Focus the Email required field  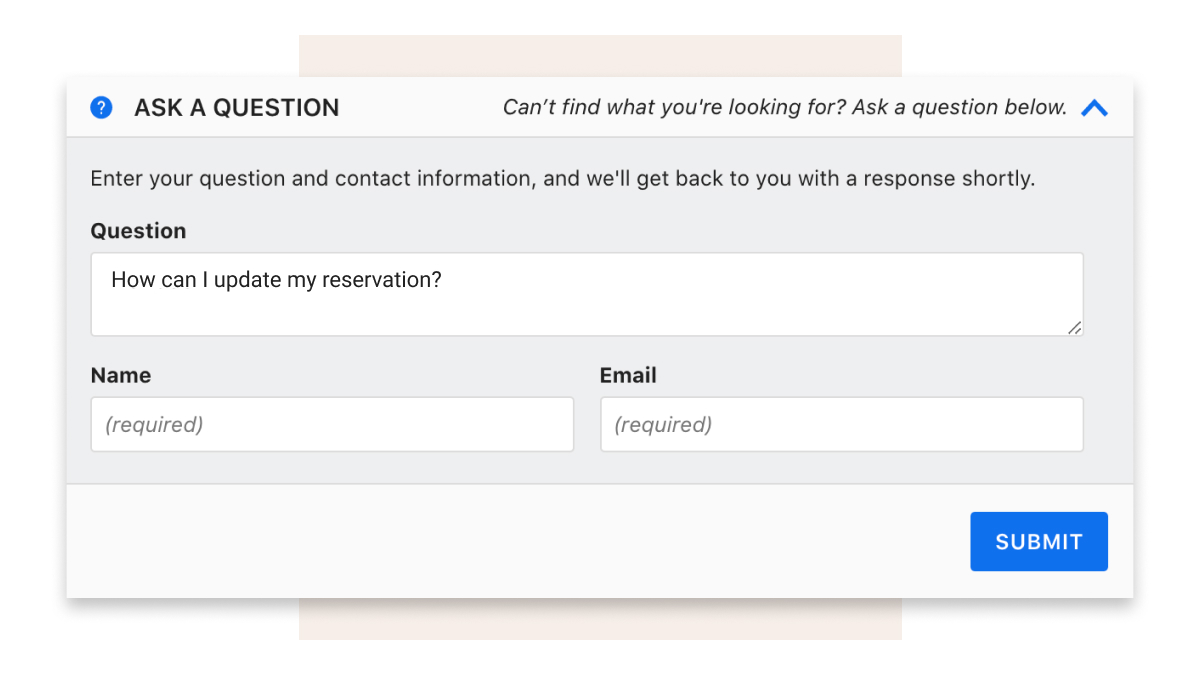point(842,424)
